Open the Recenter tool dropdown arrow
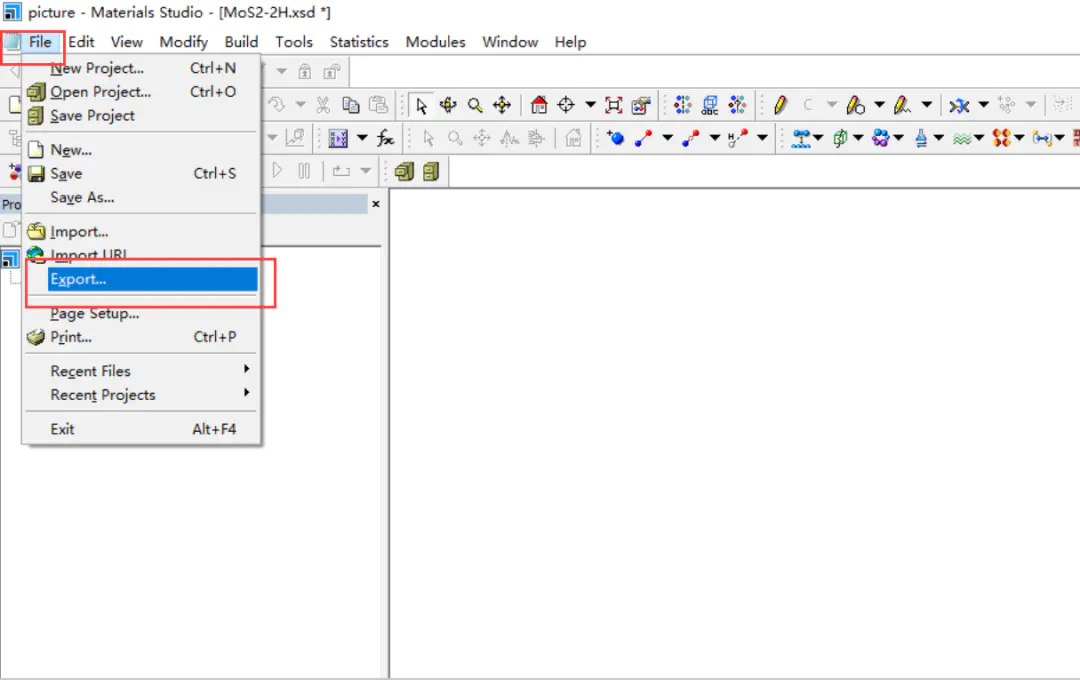 click(x=590, y=105)
